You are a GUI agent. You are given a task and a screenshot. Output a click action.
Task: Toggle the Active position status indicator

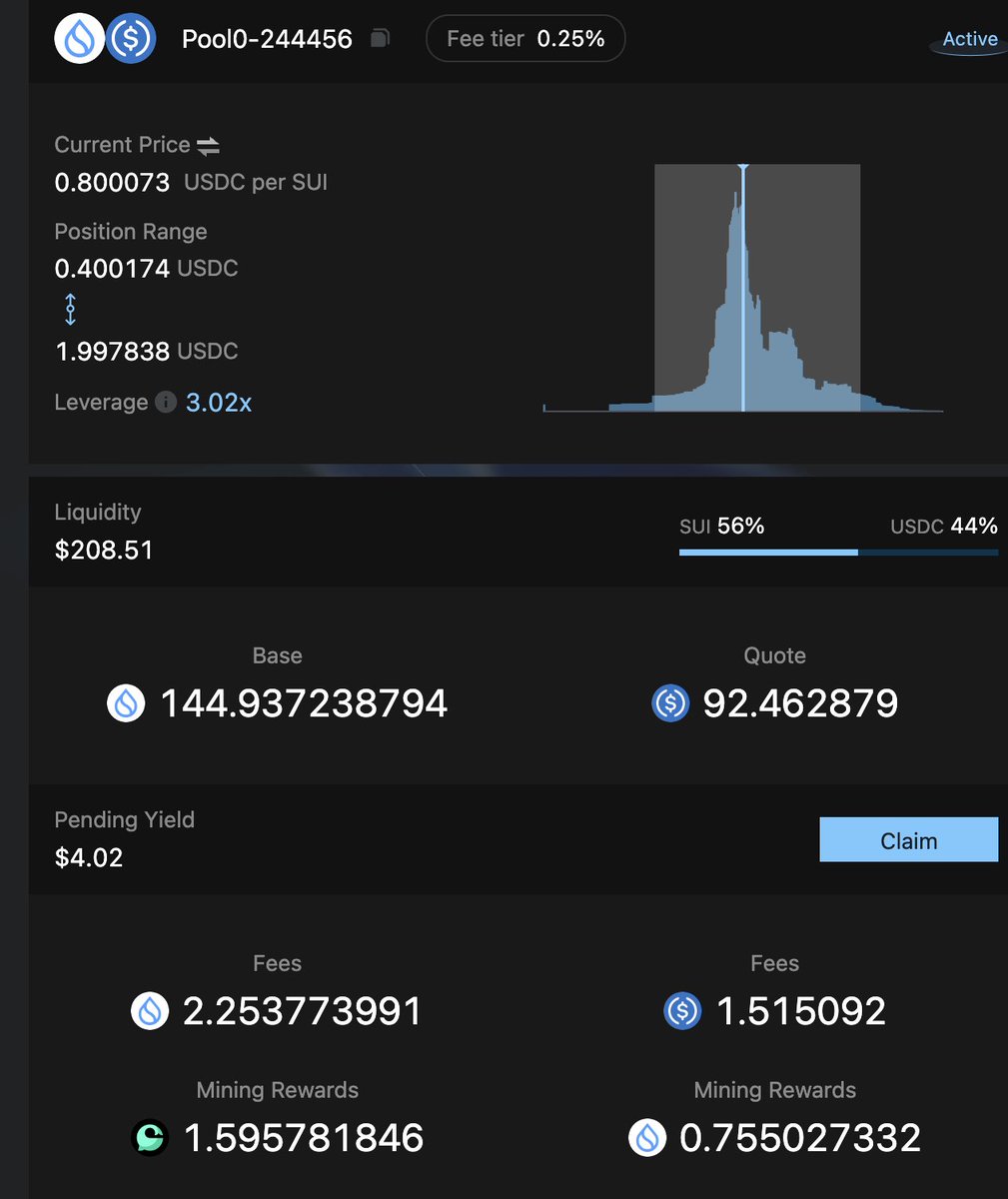click(x=968, y=39)
